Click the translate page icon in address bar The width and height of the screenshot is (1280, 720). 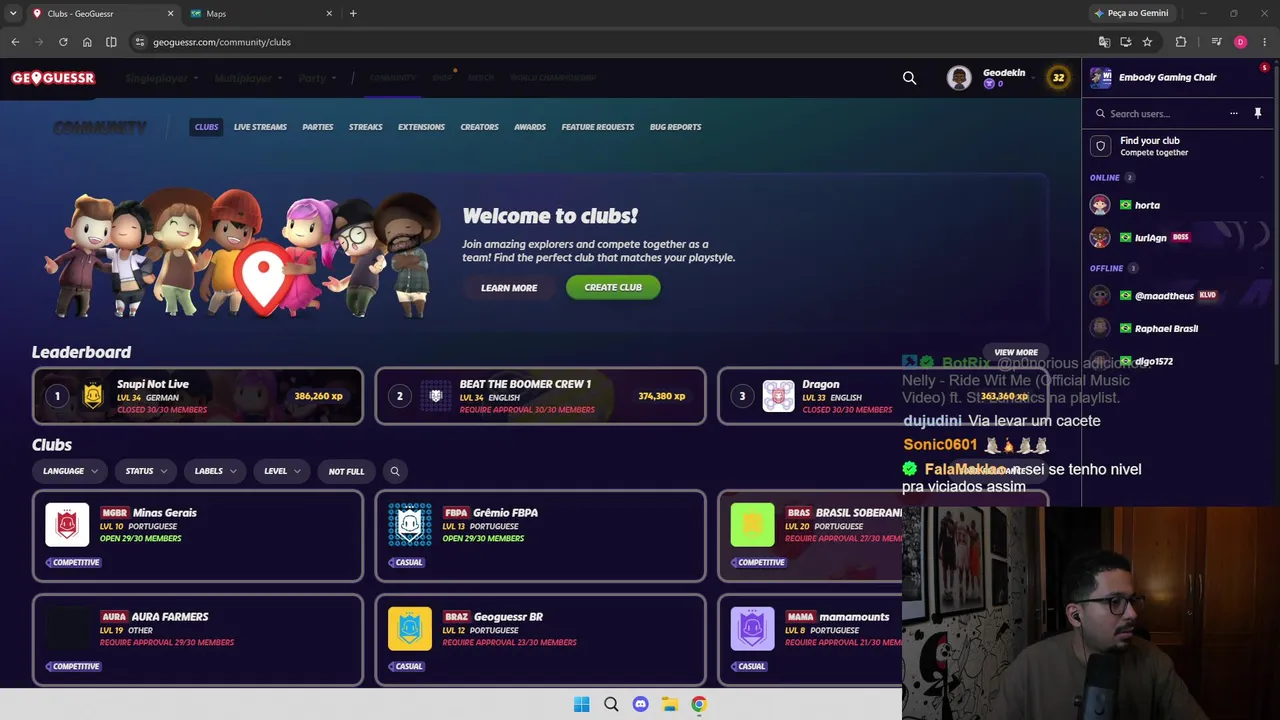(1104, 42)
